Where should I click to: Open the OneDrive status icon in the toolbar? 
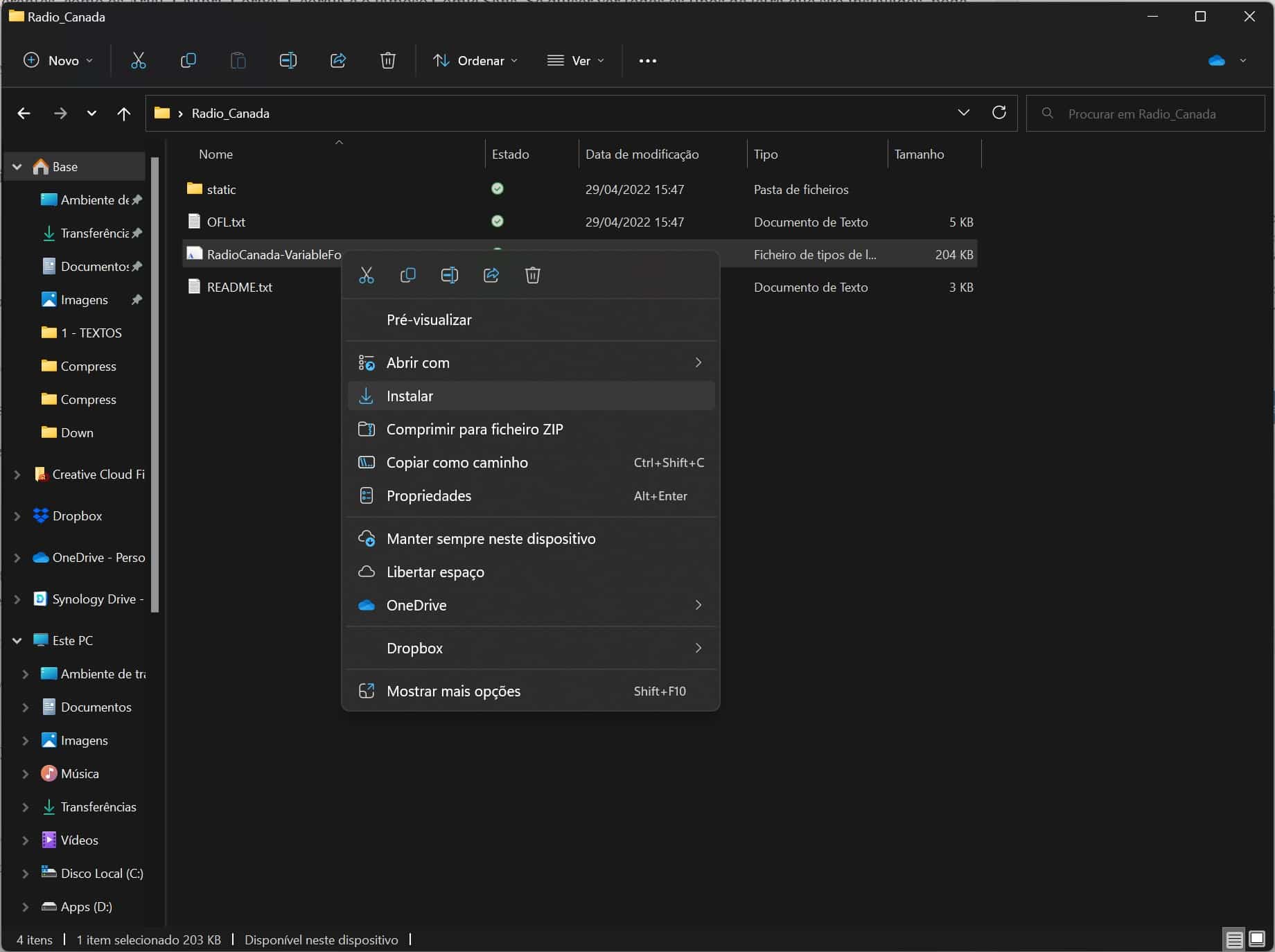[x=1217, y=61]
